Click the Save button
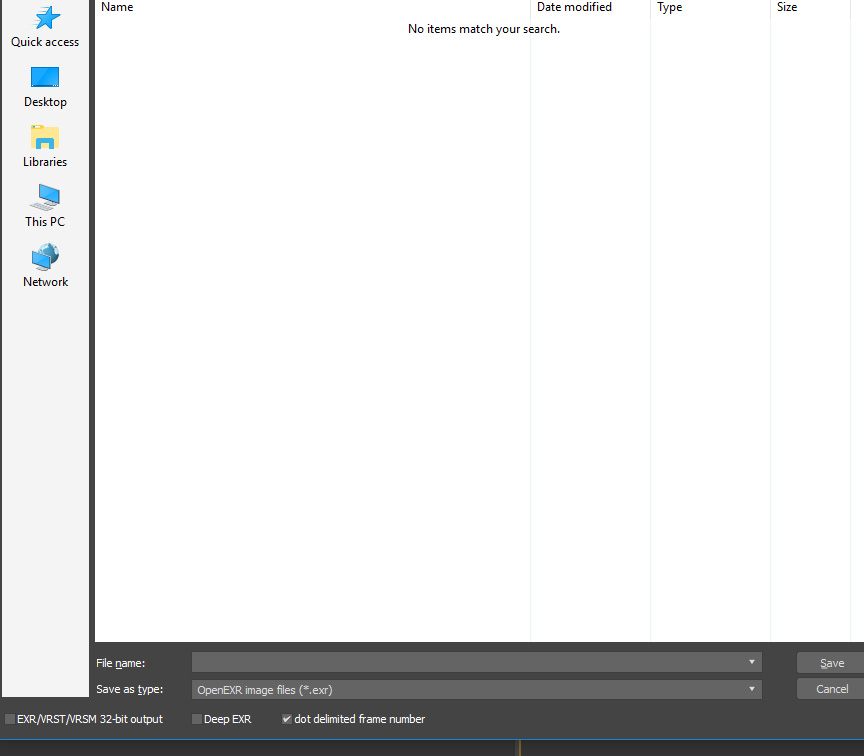The width and height of the screenshot is (864, 756). coord(831,663)
